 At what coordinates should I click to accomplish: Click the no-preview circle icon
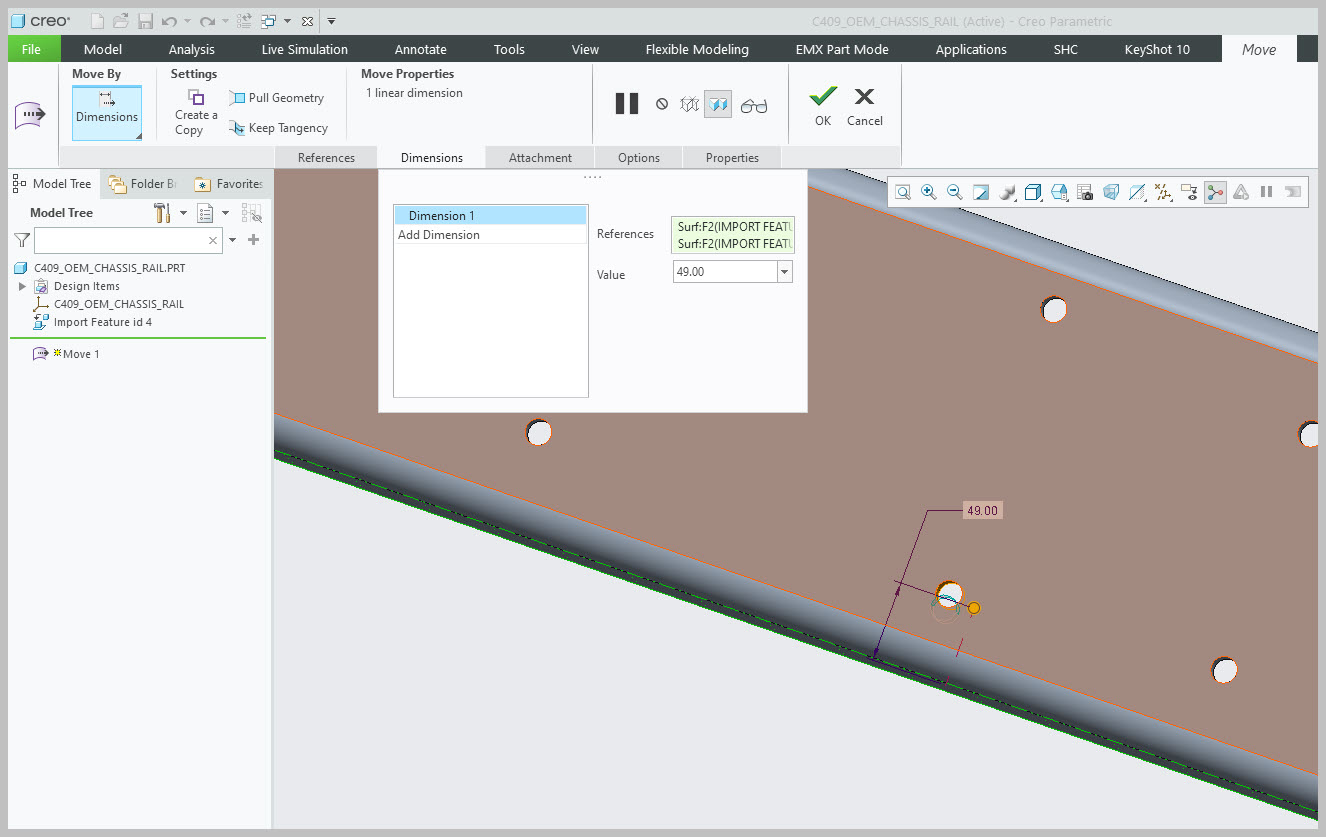pyautogui.click(x=662, y=104)
